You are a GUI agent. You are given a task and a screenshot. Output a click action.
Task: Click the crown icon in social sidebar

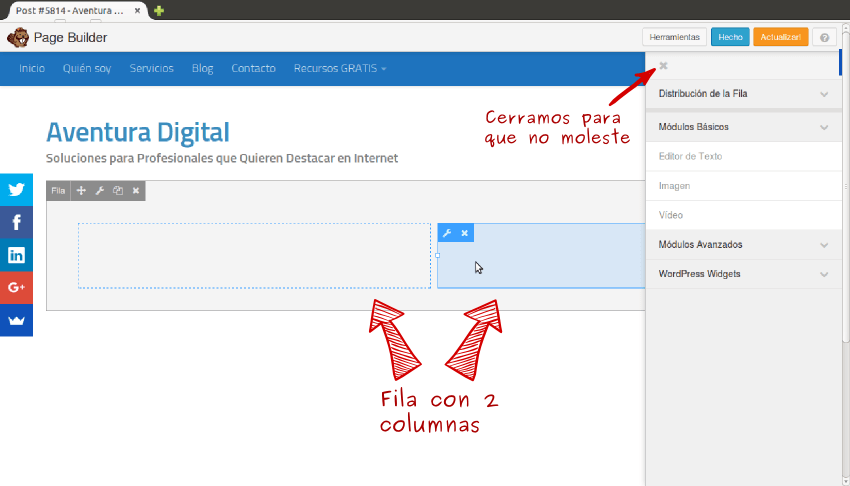(x=16, y=320)
